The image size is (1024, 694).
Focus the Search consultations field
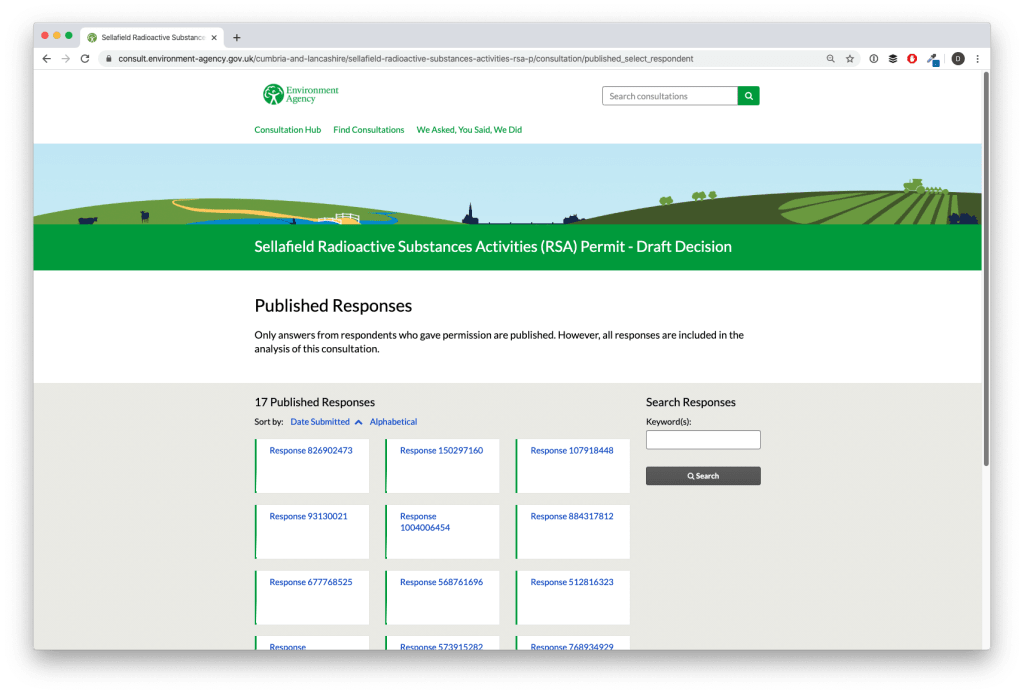(670, 96)
